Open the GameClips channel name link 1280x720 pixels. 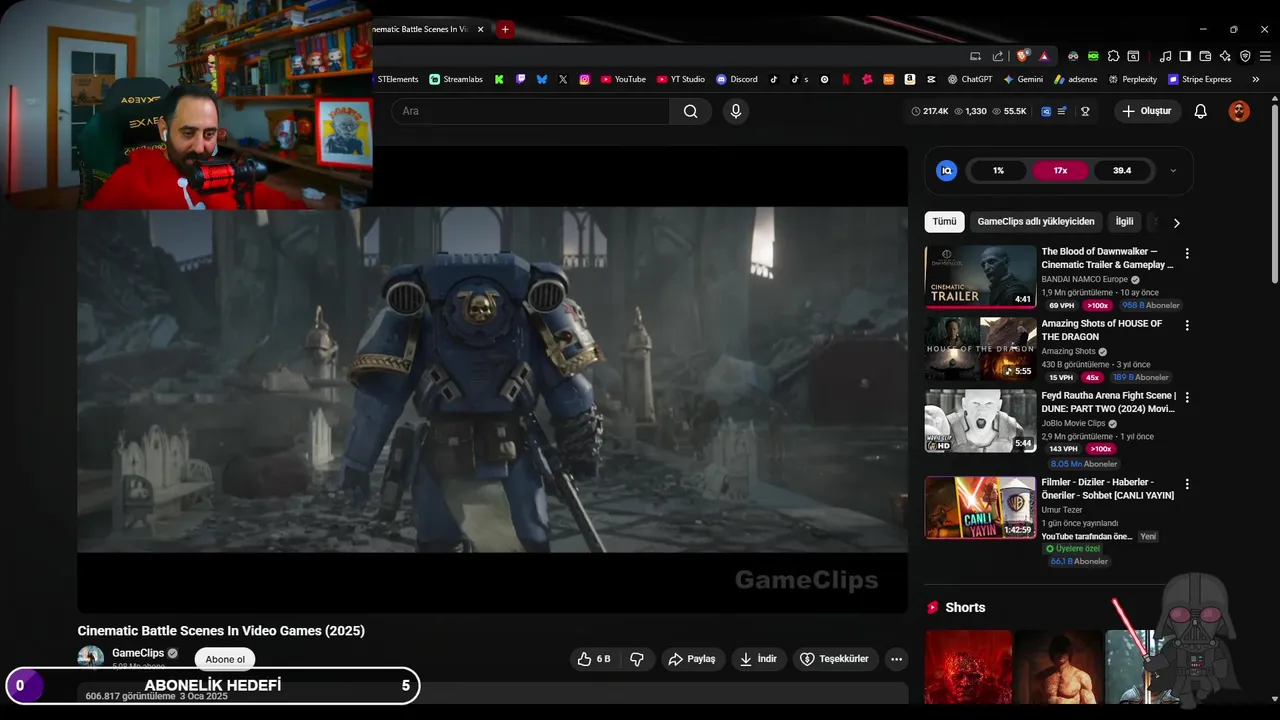pyautogui.click(x=138, y=653)
